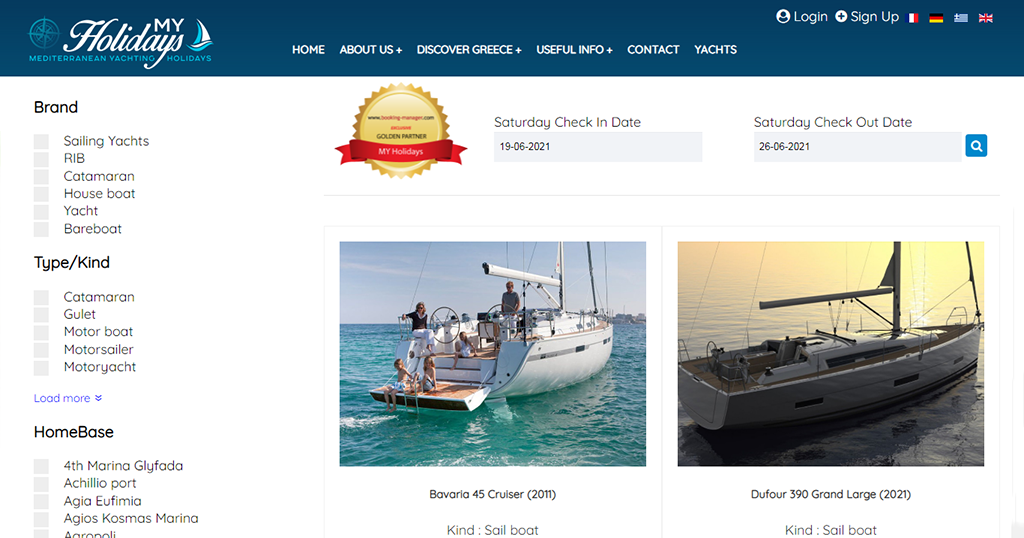
Task: Expand Load more type options
Action: [x=68, y=398]
